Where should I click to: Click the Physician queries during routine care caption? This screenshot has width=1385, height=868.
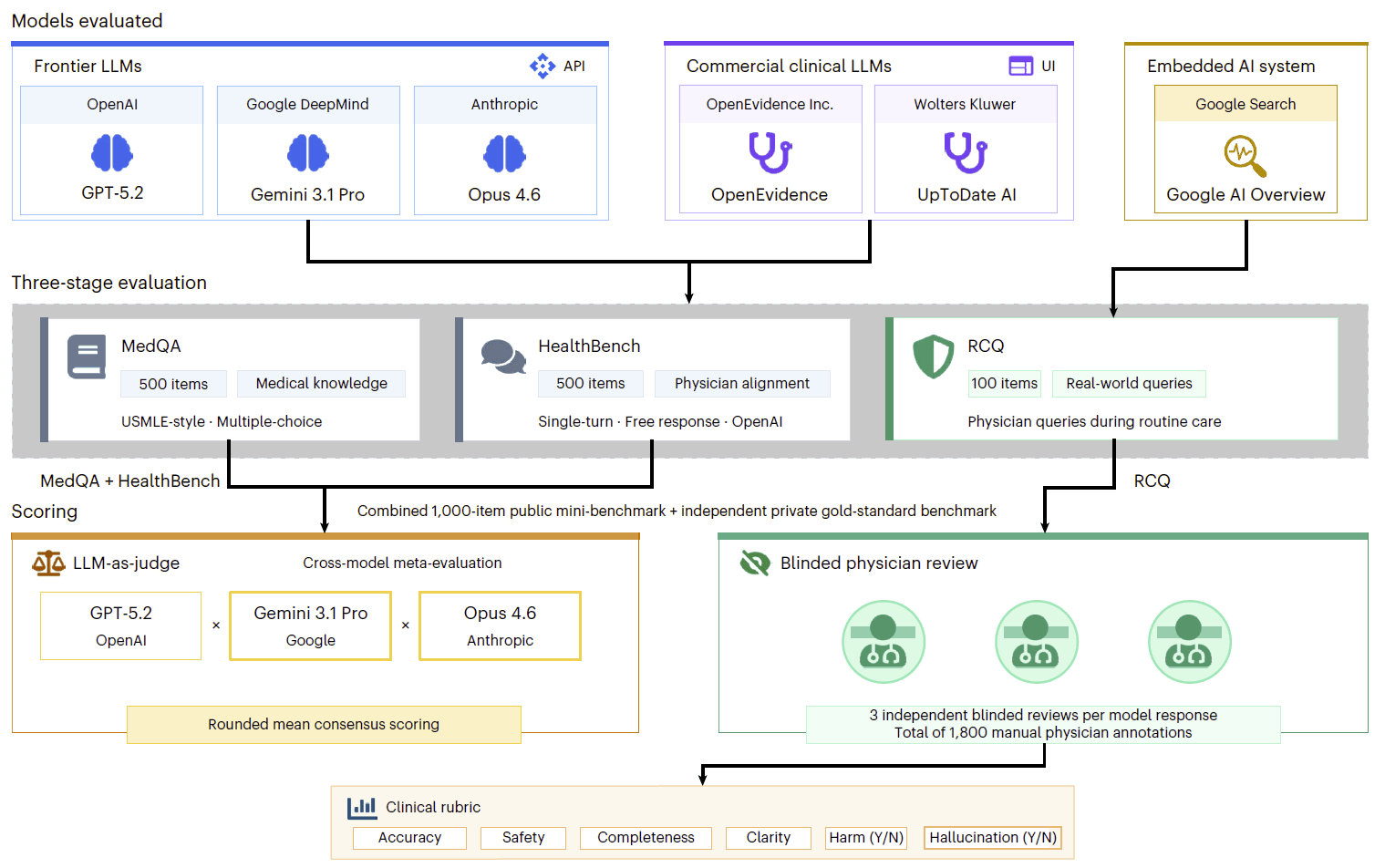(1094, 422)
